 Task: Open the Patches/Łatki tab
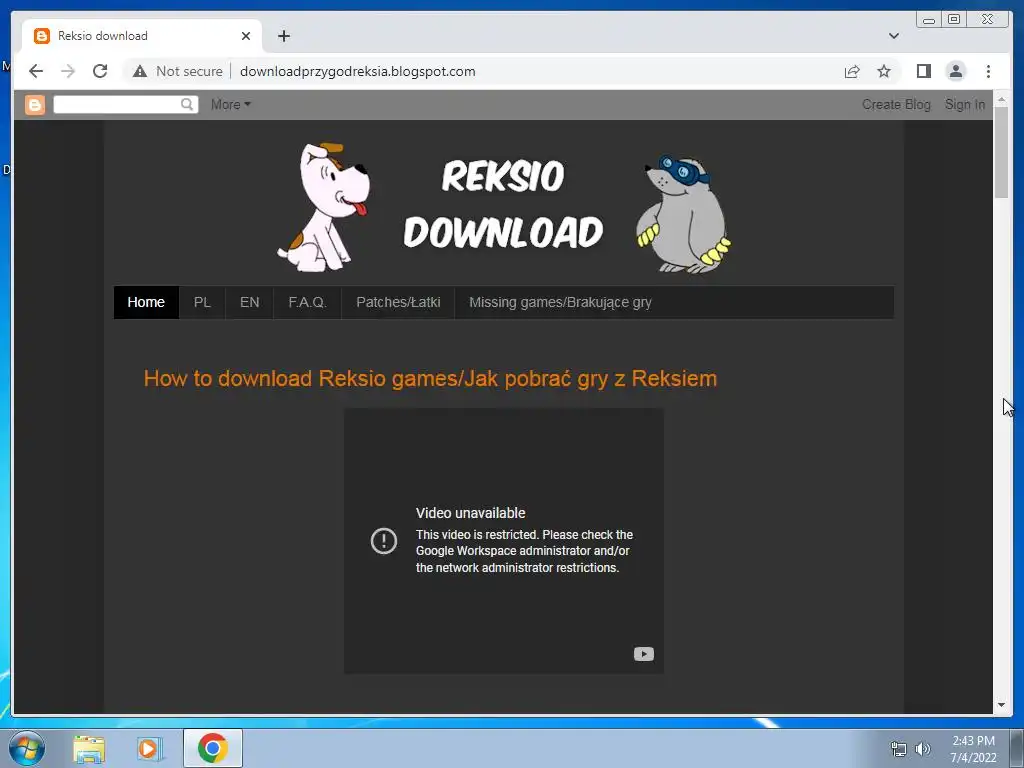[398, 302]
